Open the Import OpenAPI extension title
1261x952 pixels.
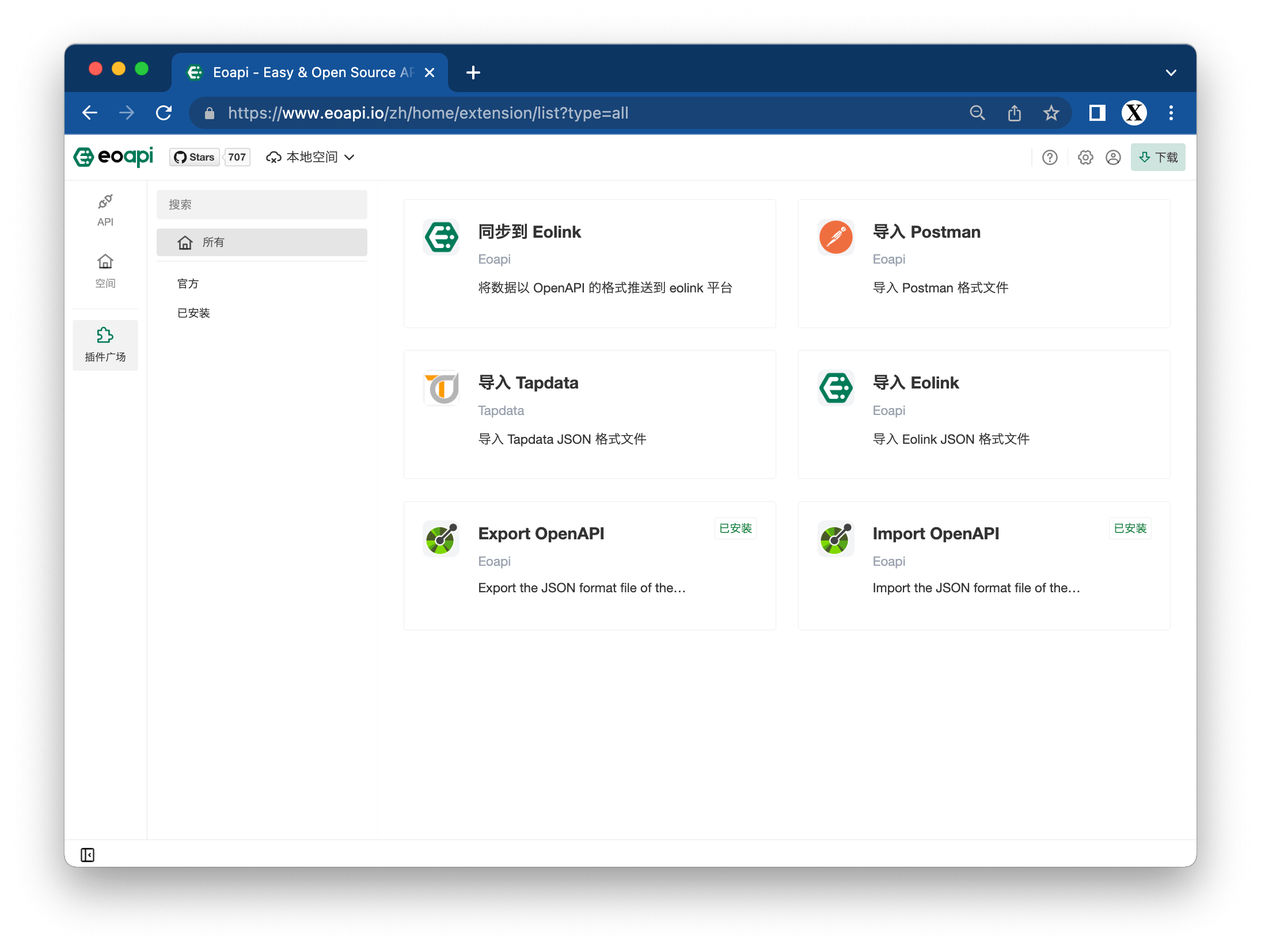click(x=935, y=533)
